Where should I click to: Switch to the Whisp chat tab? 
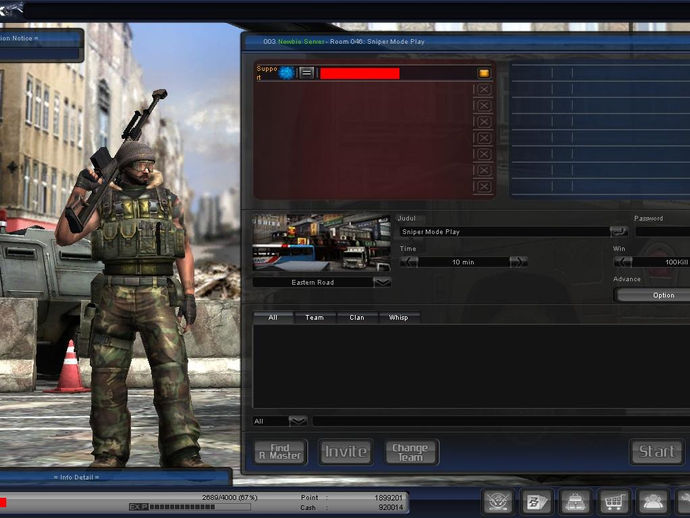pyautogui.click(x=399, y=317)
